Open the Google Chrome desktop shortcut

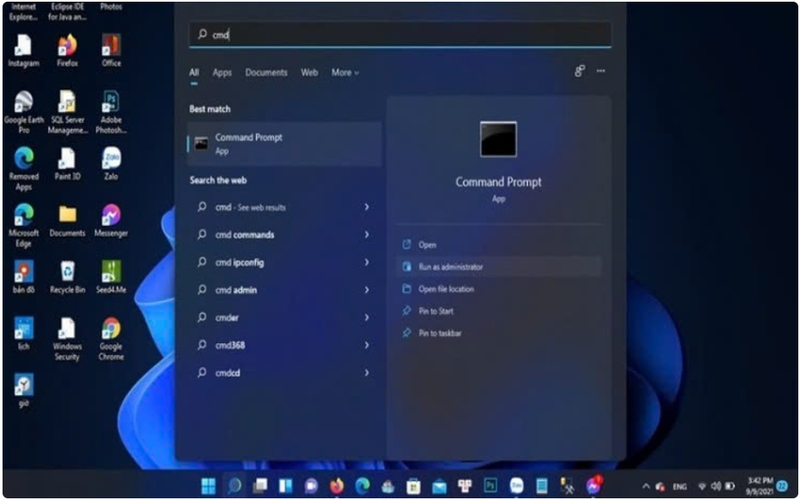click(111, 339)
